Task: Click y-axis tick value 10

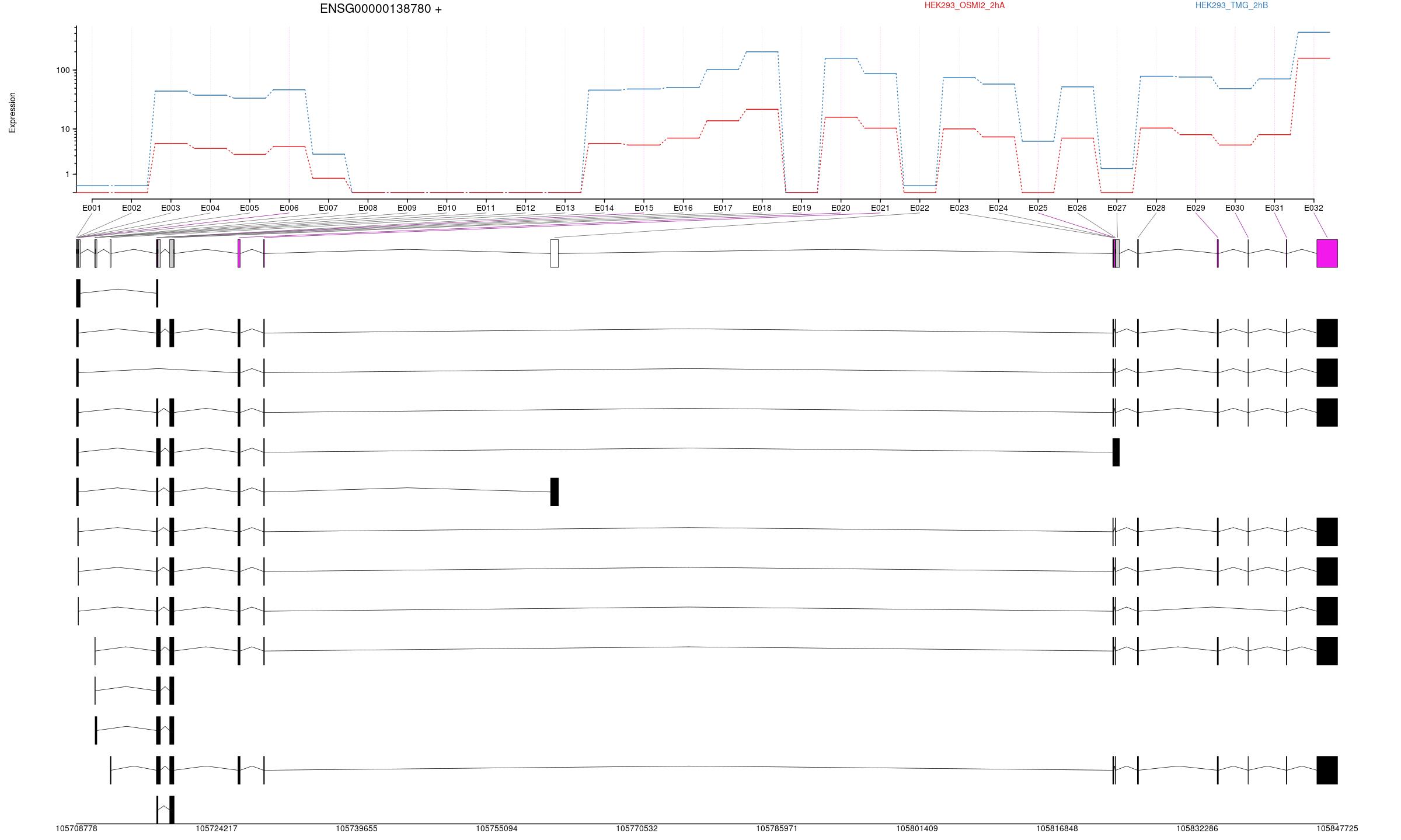Action: tap(65, 129)
